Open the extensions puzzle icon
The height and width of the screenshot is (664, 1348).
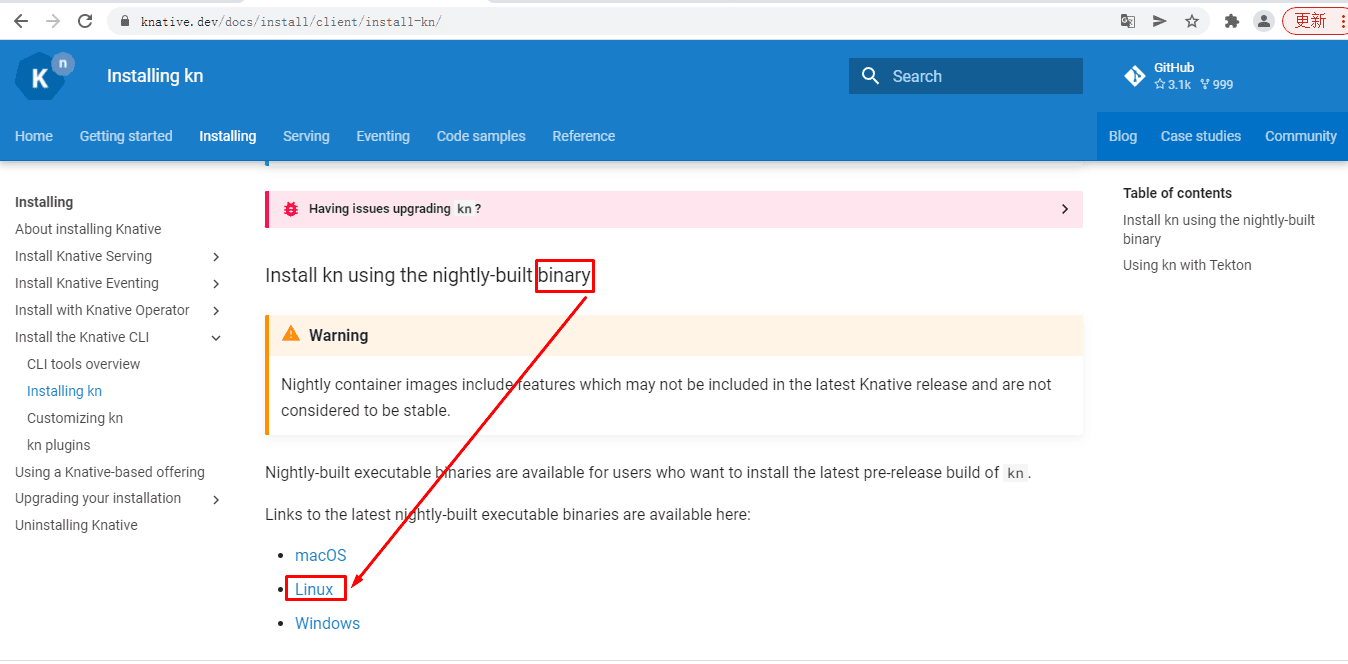[1232, 21]
